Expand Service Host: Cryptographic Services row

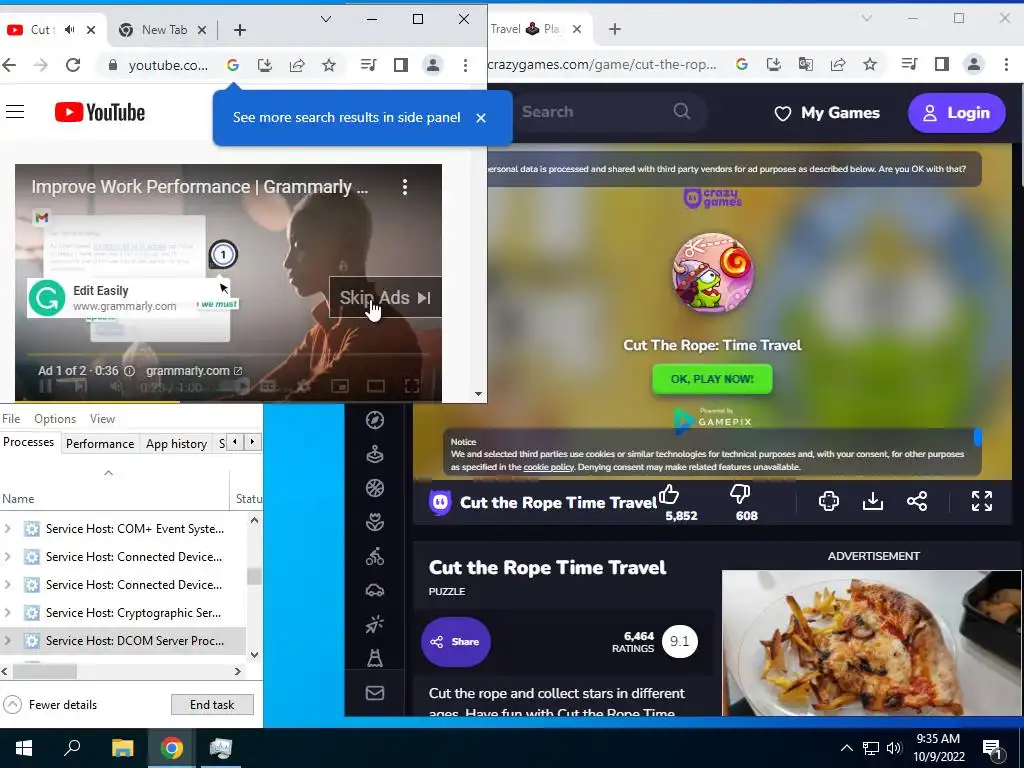(x=8, y=613)
